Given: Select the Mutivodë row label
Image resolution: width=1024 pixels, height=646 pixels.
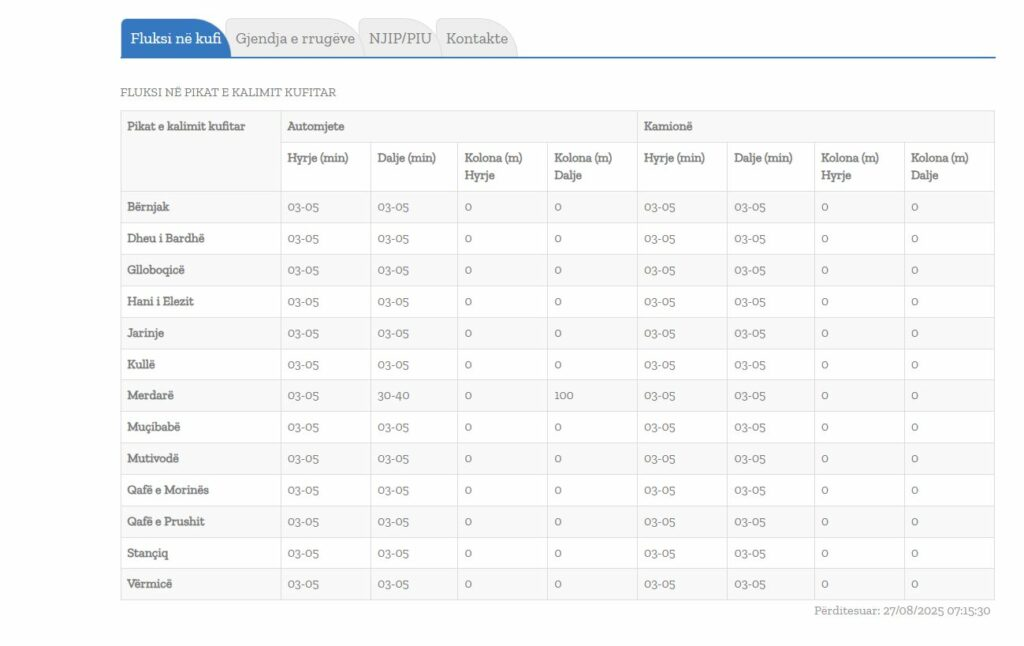Looking at the screenshot, I should (153, 459).
